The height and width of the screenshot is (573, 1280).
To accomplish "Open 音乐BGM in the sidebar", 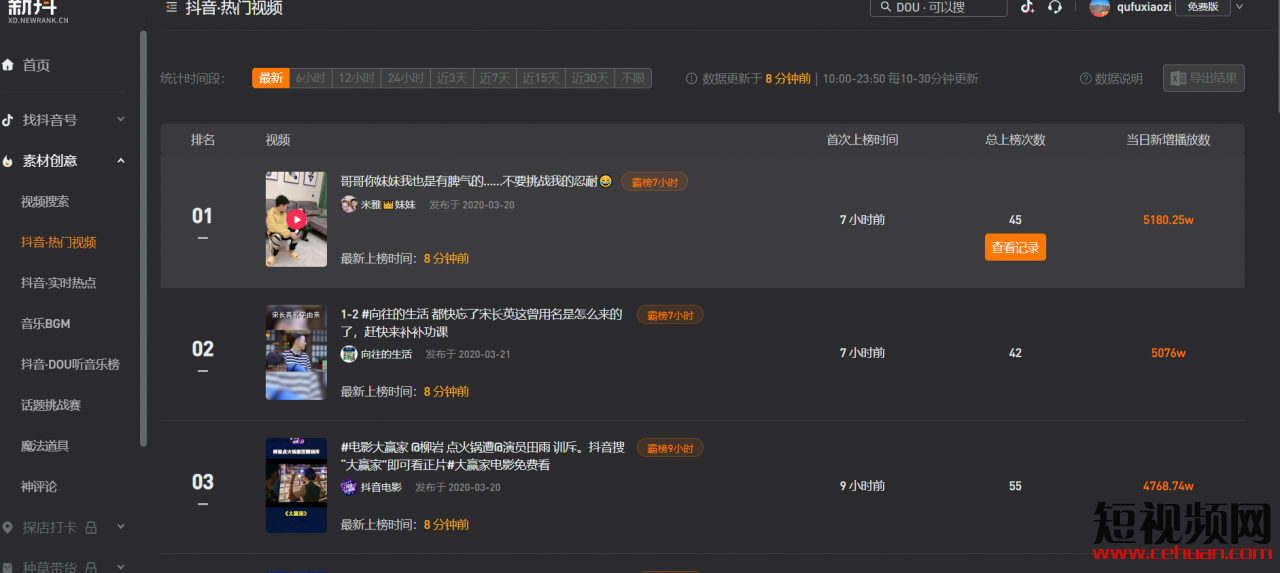I will coord(45,324).
